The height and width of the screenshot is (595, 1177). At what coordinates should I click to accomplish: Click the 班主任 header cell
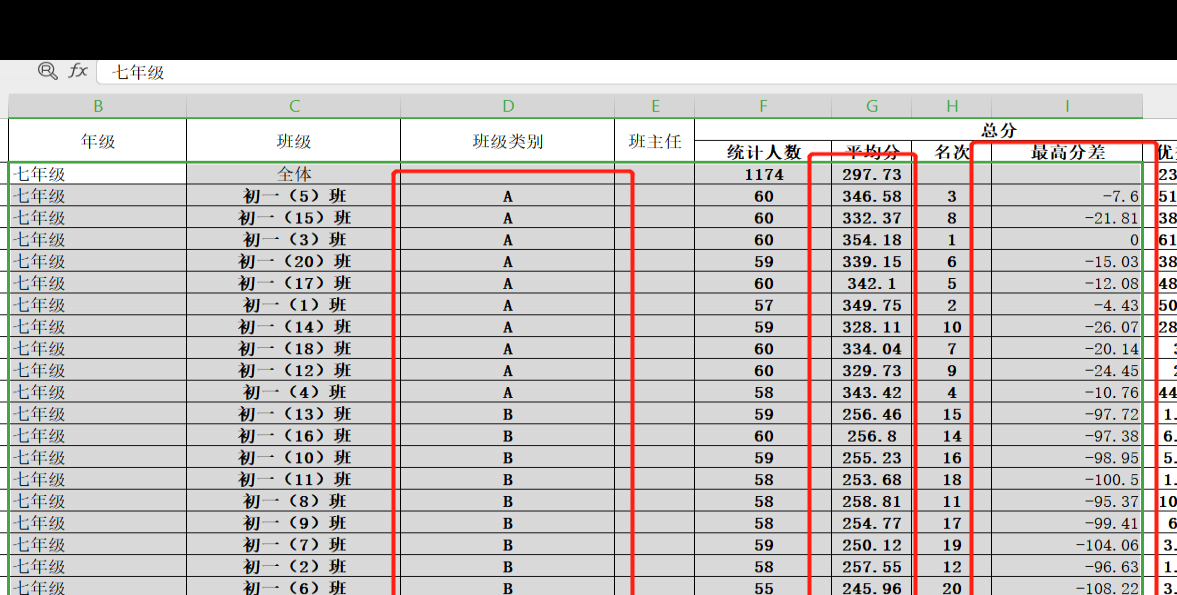[x=655, y=140]
